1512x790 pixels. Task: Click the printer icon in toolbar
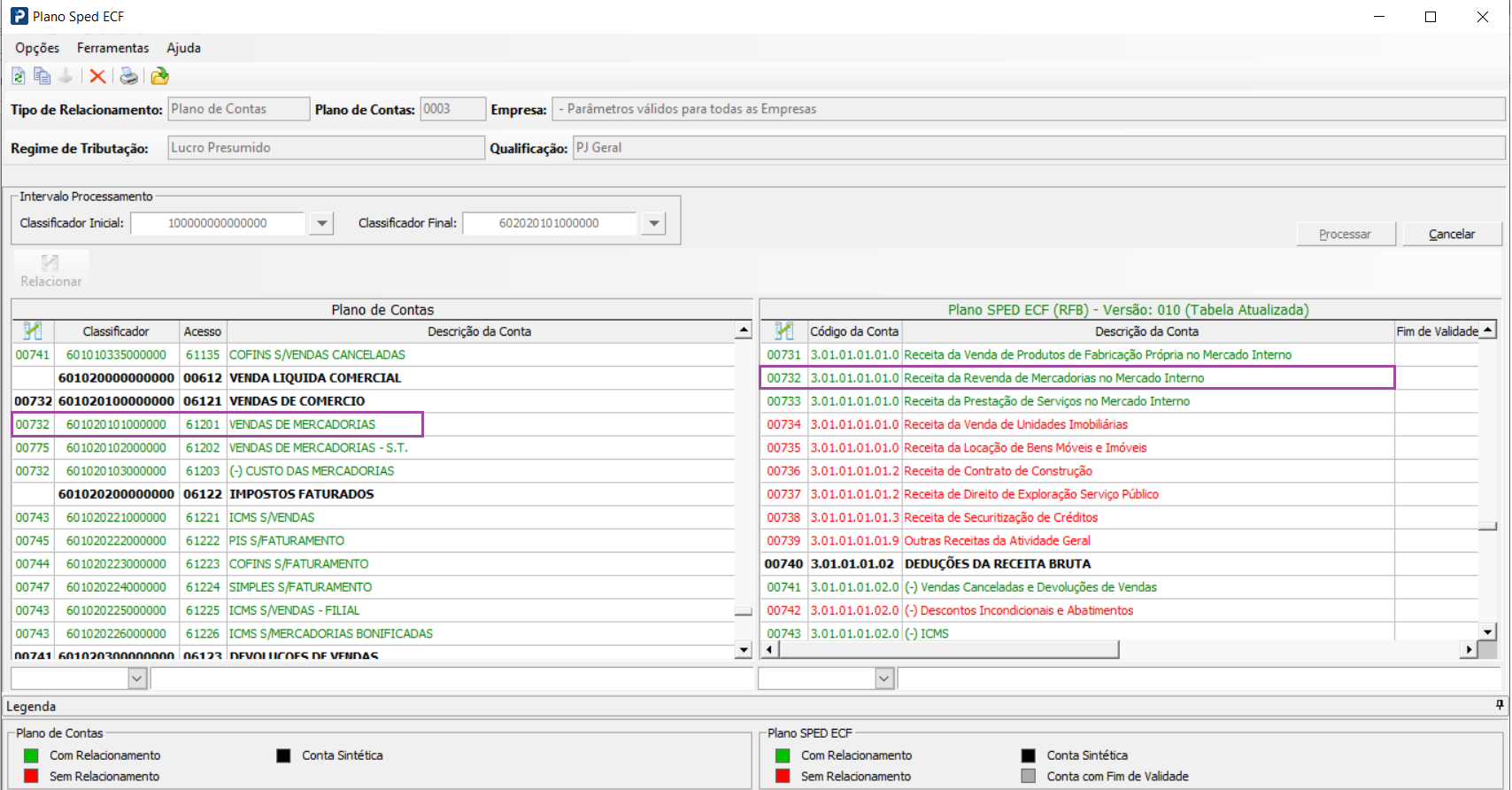[129, 76]
